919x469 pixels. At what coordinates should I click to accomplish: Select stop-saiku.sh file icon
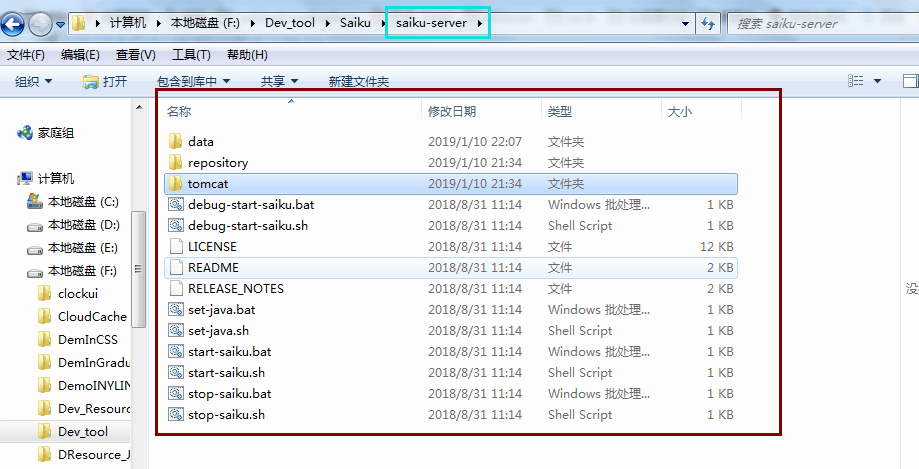(x=175, y=414)
